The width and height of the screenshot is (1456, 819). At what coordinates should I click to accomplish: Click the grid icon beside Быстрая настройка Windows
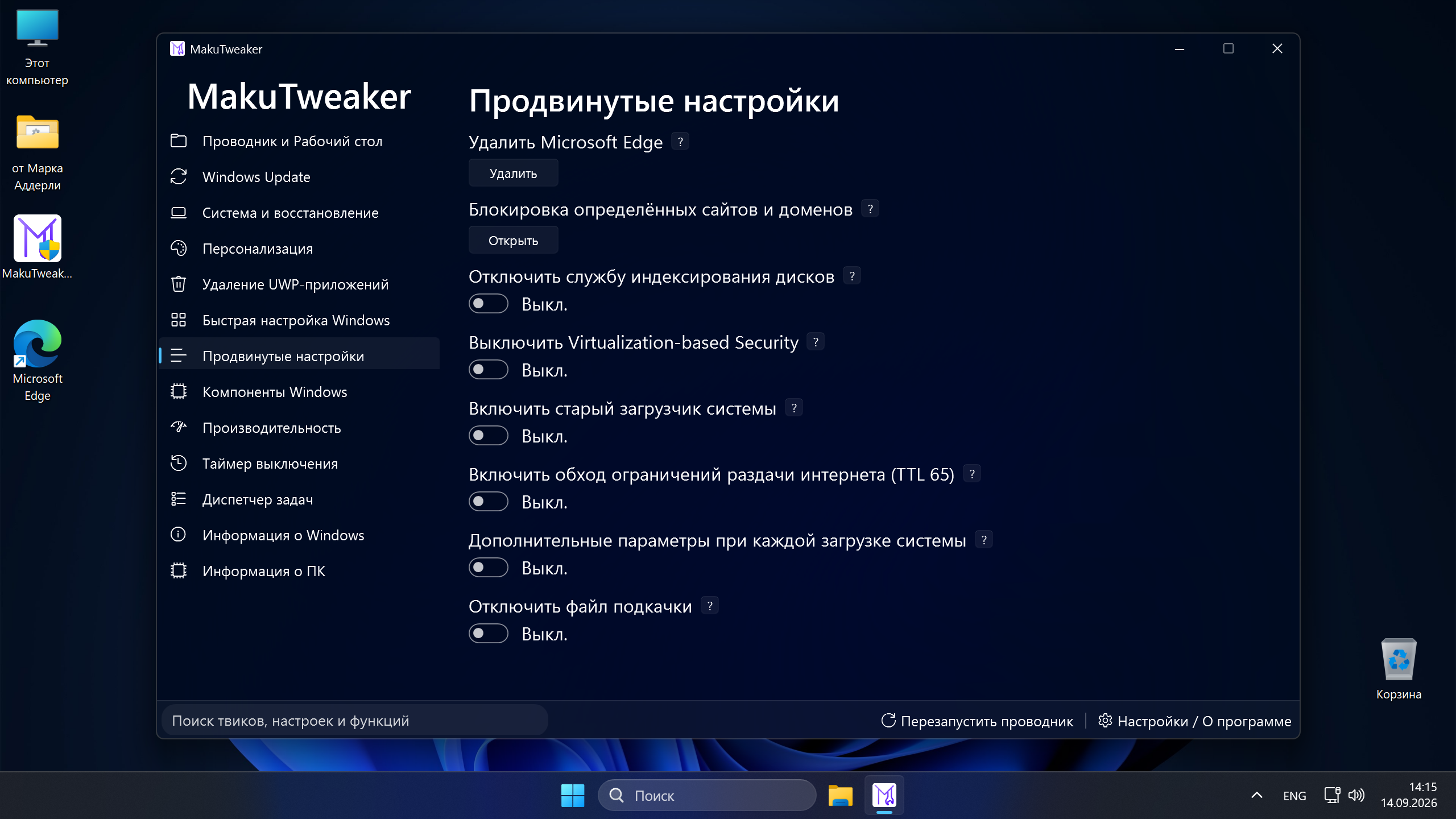coord(179,320)
